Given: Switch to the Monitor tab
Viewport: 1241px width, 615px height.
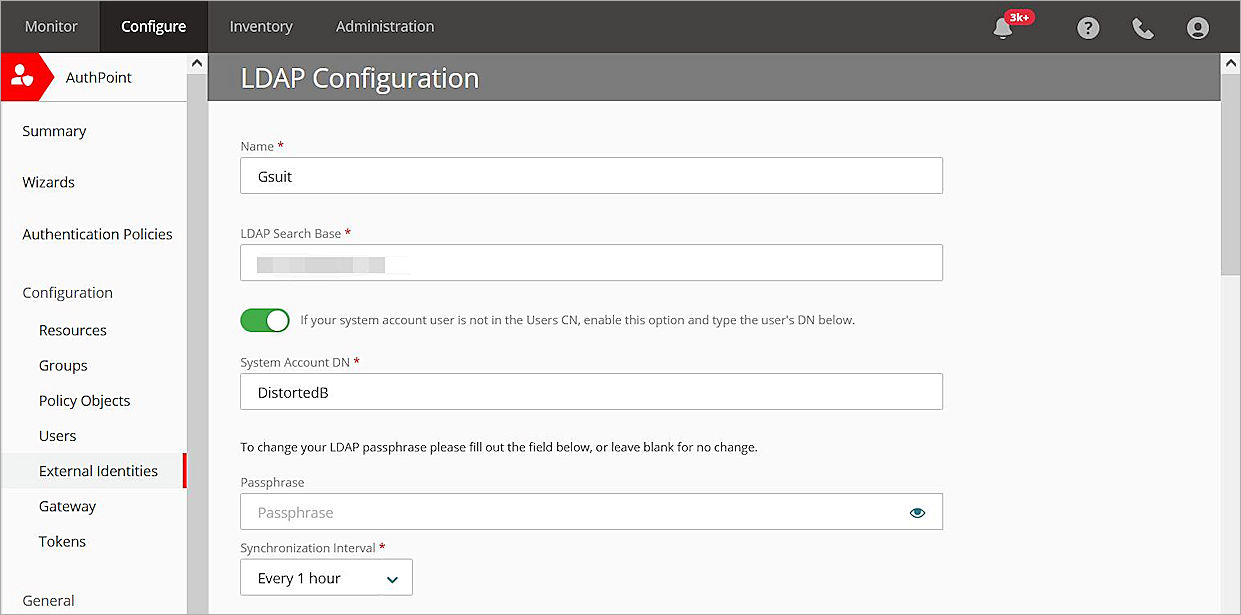Looking at the screenshot, I should point(50,27).
